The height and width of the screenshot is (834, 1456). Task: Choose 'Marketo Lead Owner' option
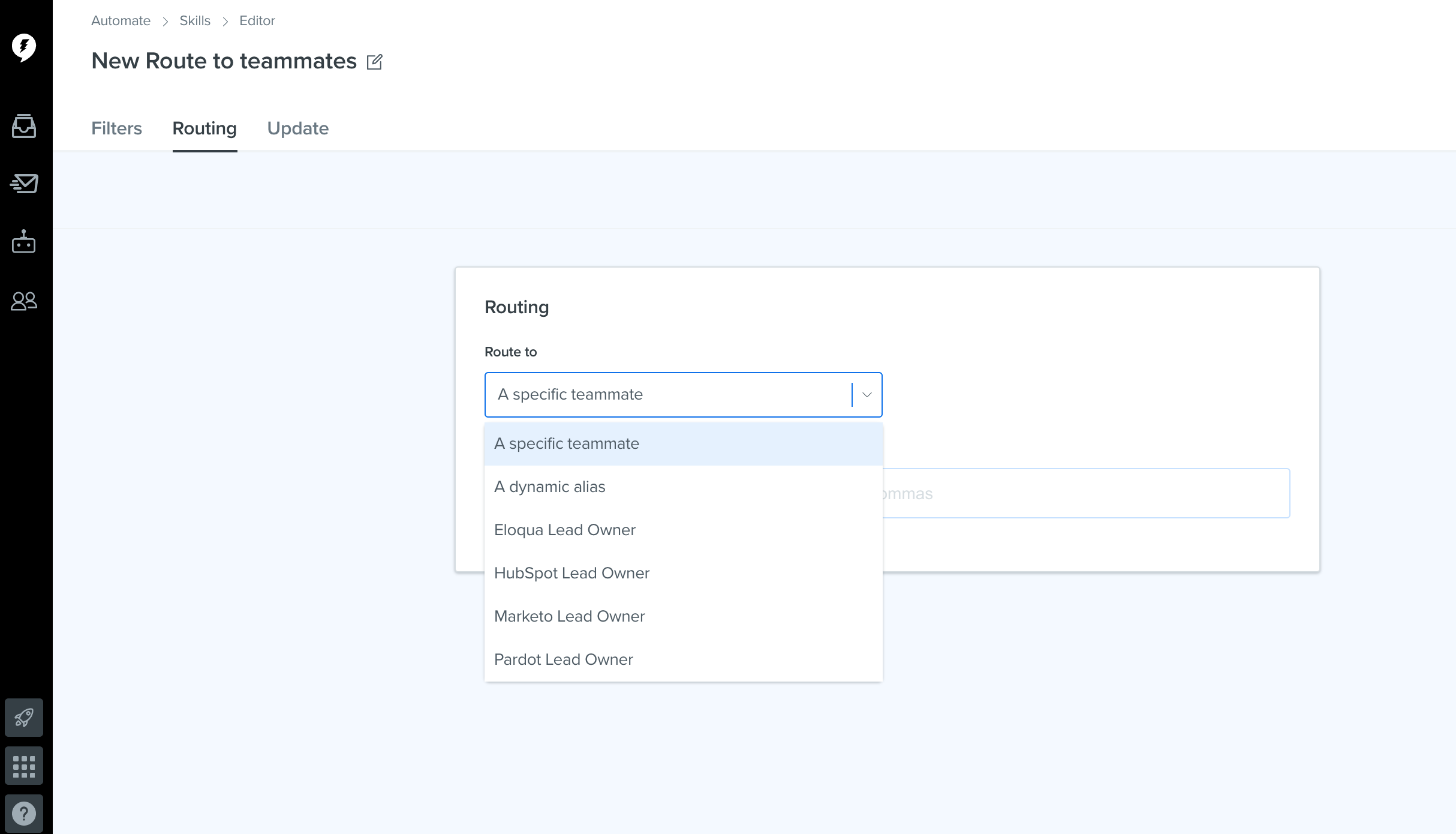(x=683, y=617)
